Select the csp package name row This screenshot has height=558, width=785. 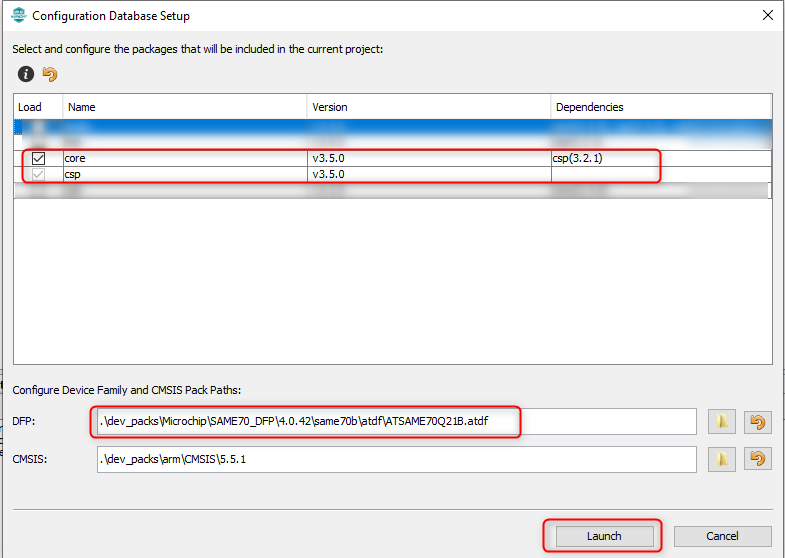[185, 174]
